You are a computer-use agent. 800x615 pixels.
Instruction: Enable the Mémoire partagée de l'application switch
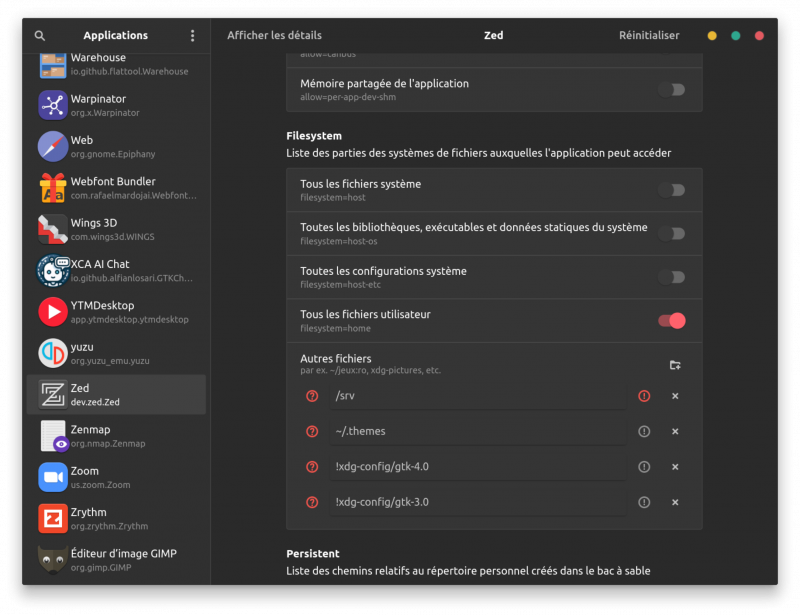669,89
